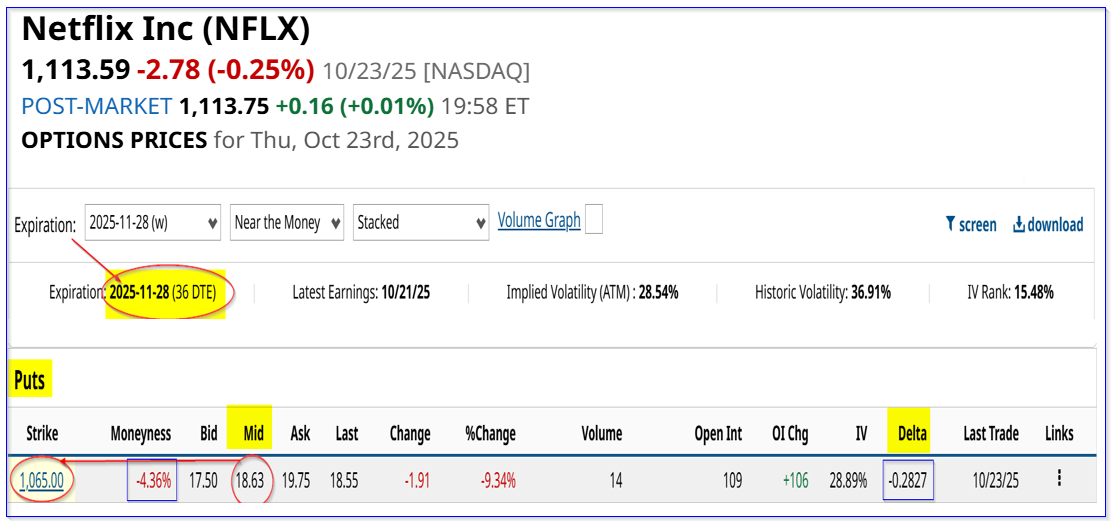Click the Volume Graph link
The width and height of the screenshot is (1113, 521).
(539, 220)
